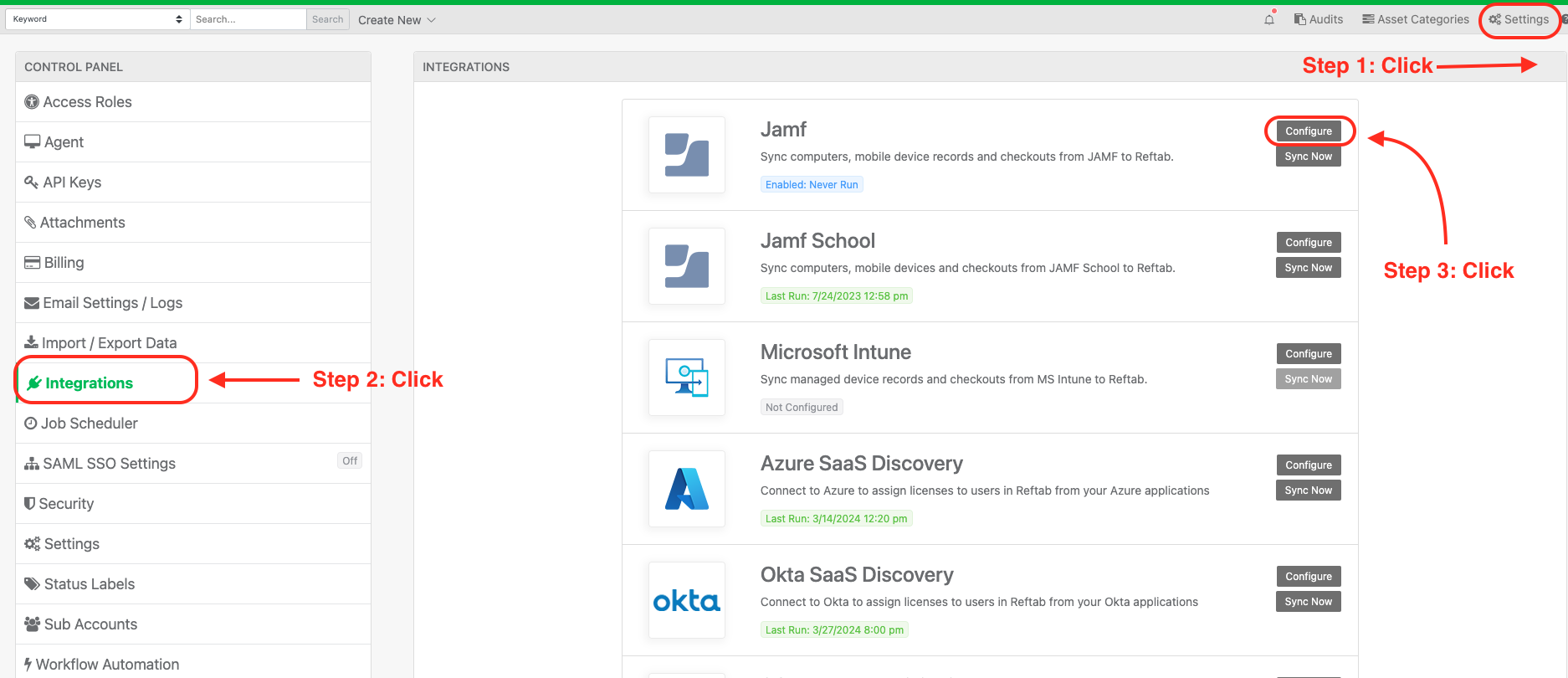Viewport: 1568px width, 678px height.
Task: Expand the Create New dropdown
Action: tap(397, 20)
